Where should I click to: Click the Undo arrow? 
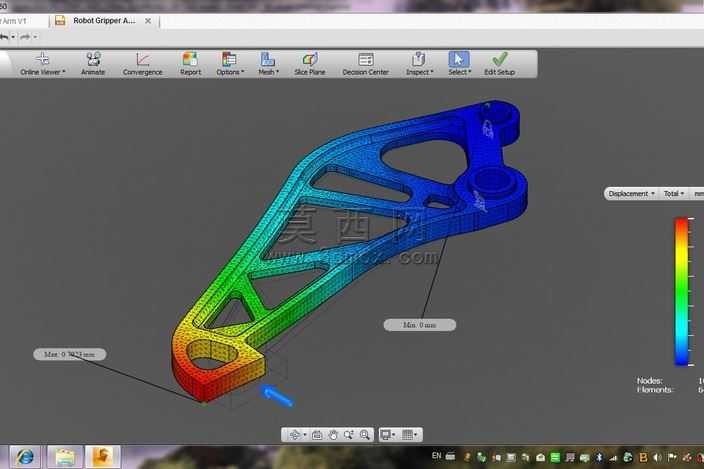click(4, 37)
